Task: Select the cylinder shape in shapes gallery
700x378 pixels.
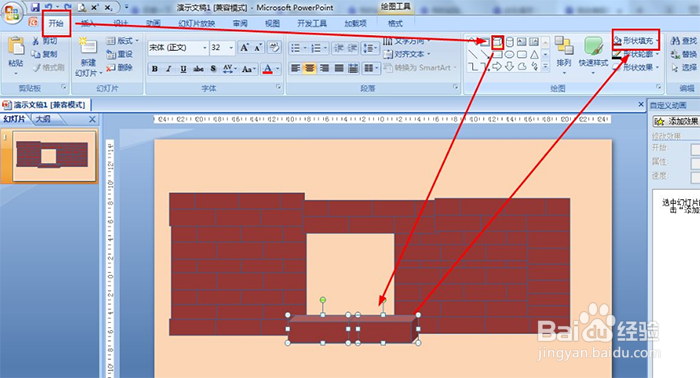Action: click(510, 42)
